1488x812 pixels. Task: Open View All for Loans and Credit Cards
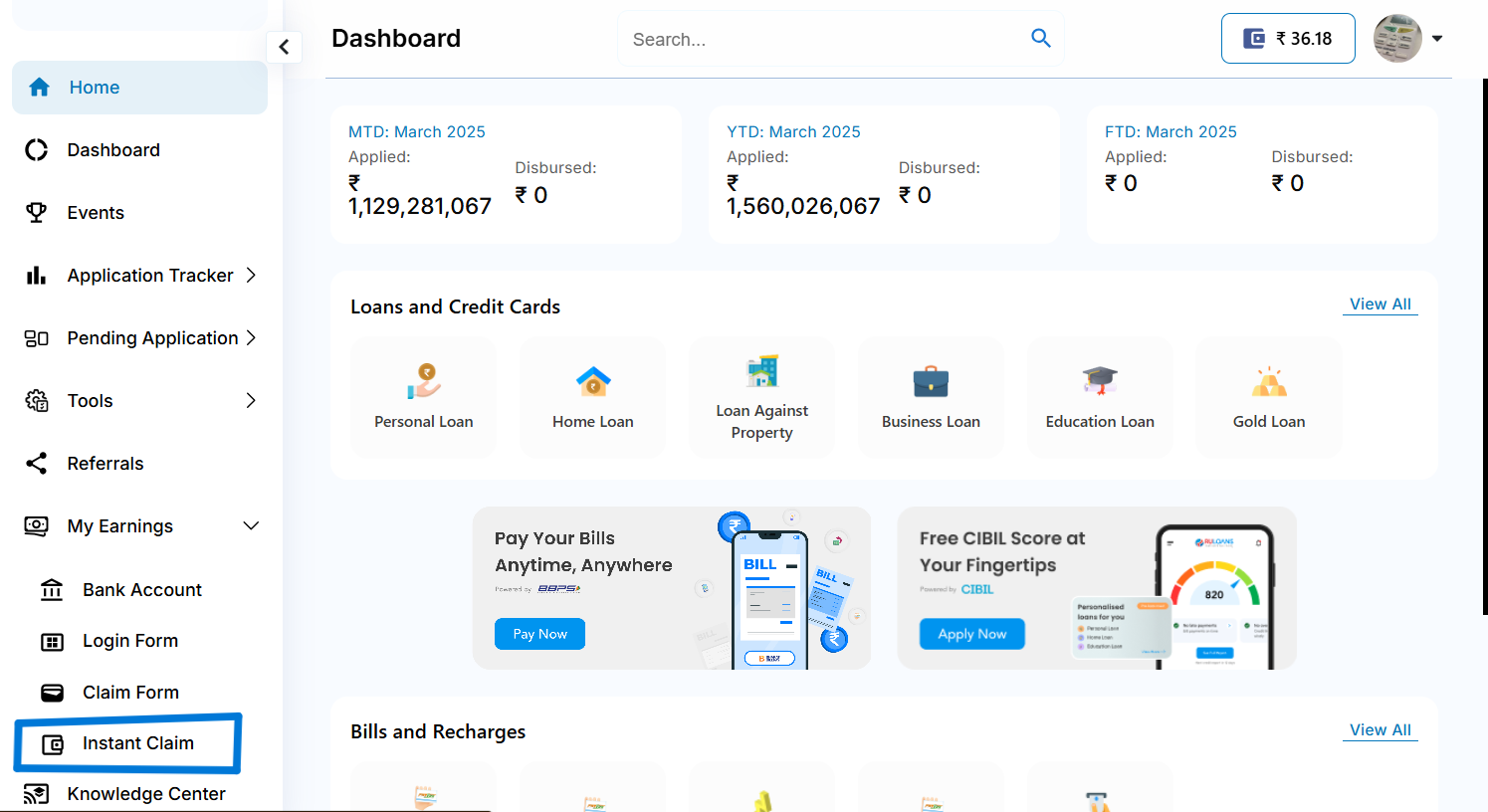(x=1380, y=304)
